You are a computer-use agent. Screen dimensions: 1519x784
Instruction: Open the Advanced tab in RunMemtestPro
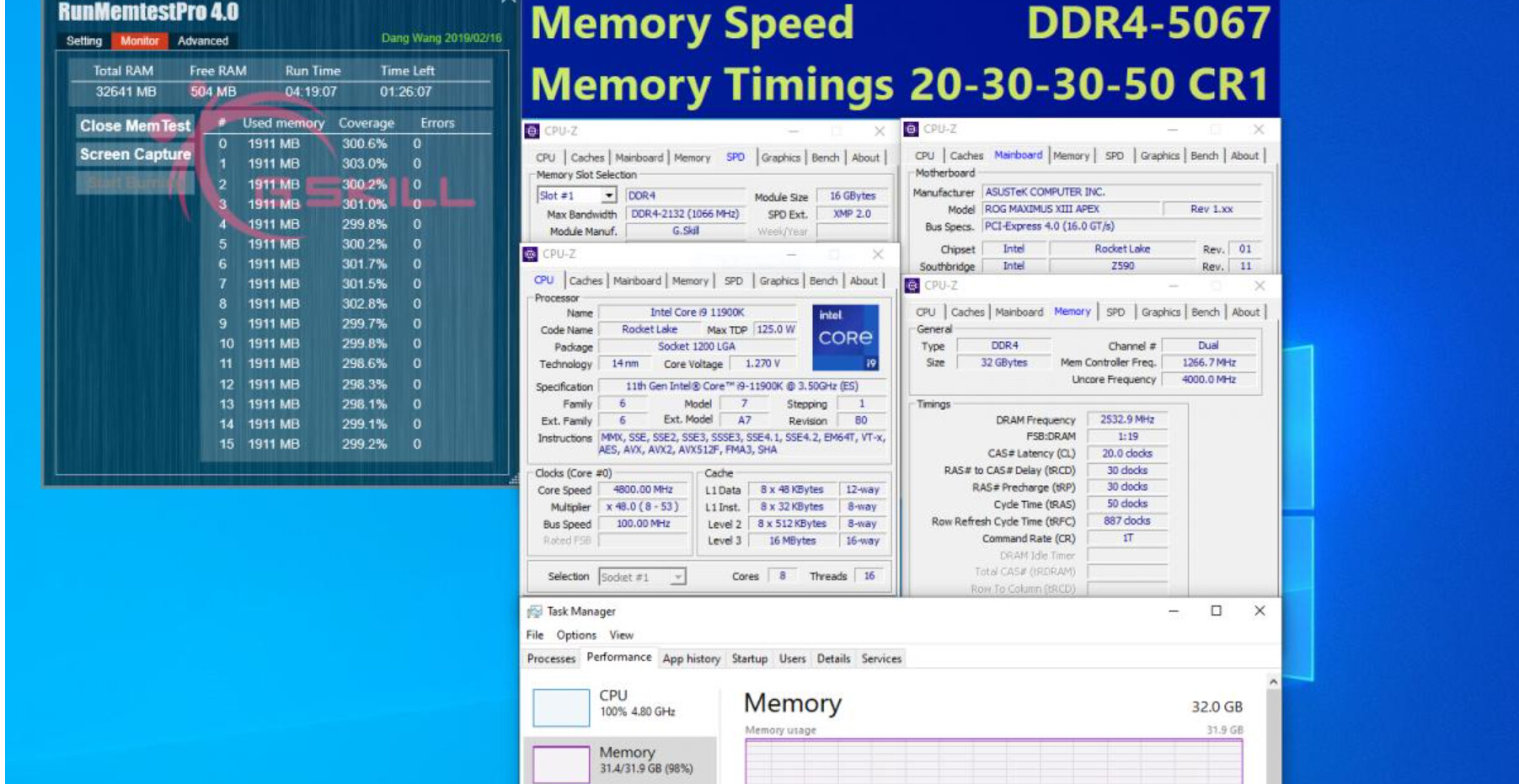(x=203, y=40)
